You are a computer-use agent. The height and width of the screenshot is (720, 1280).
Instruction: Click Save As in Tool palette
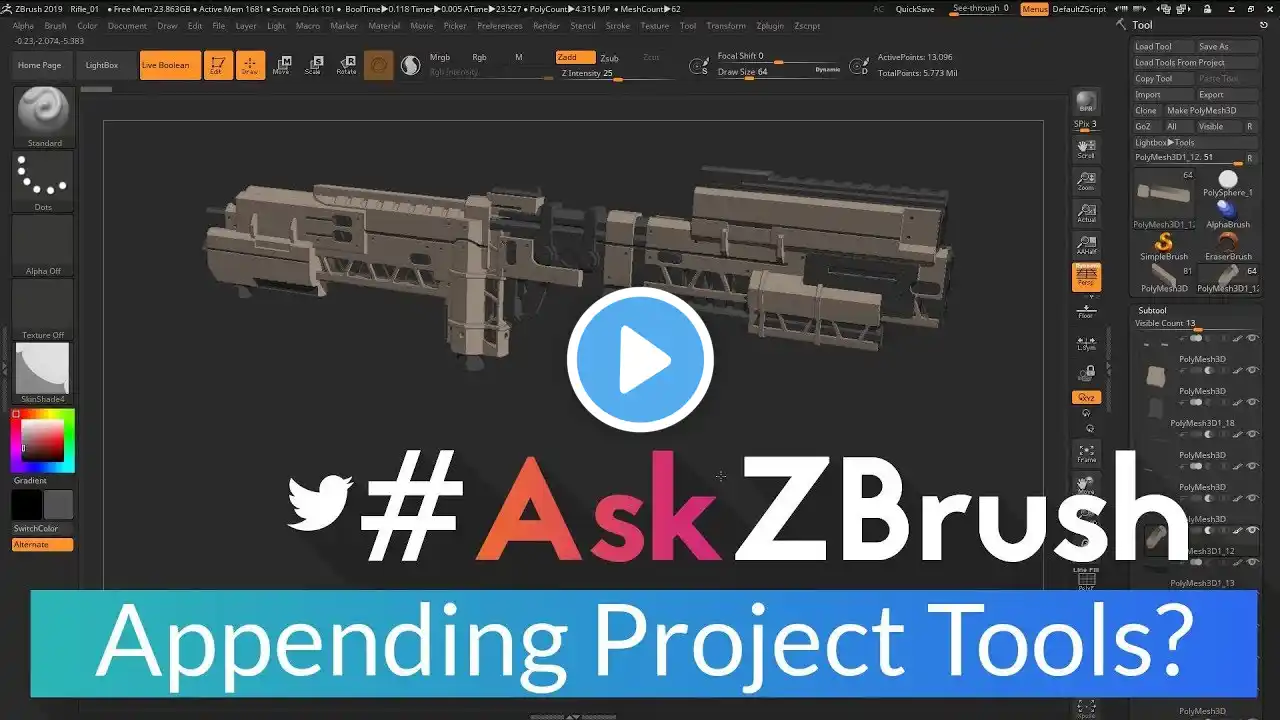coord(1226,46)
